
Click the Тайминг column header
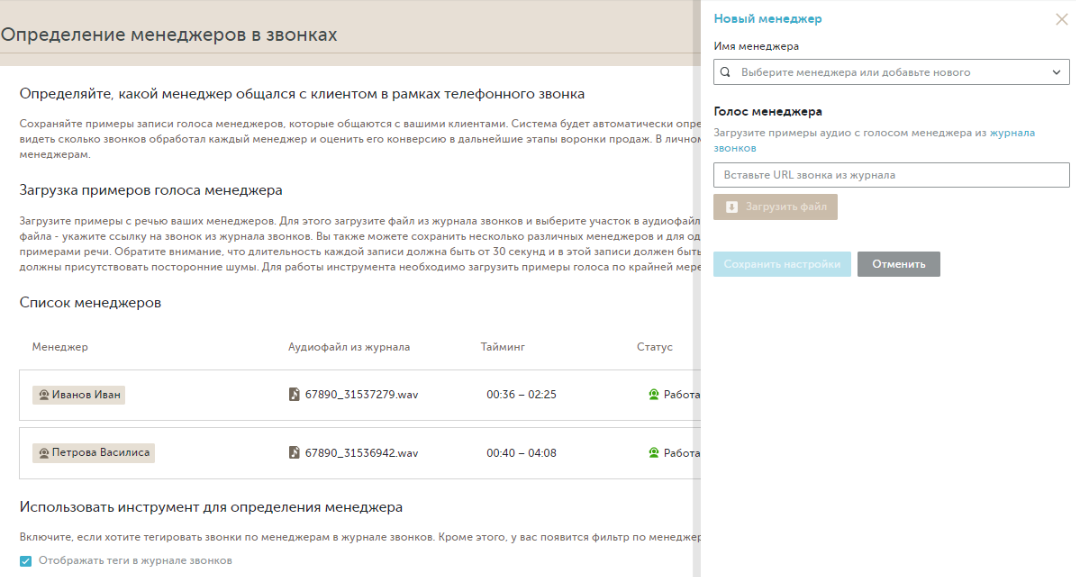tap(503, 347)
